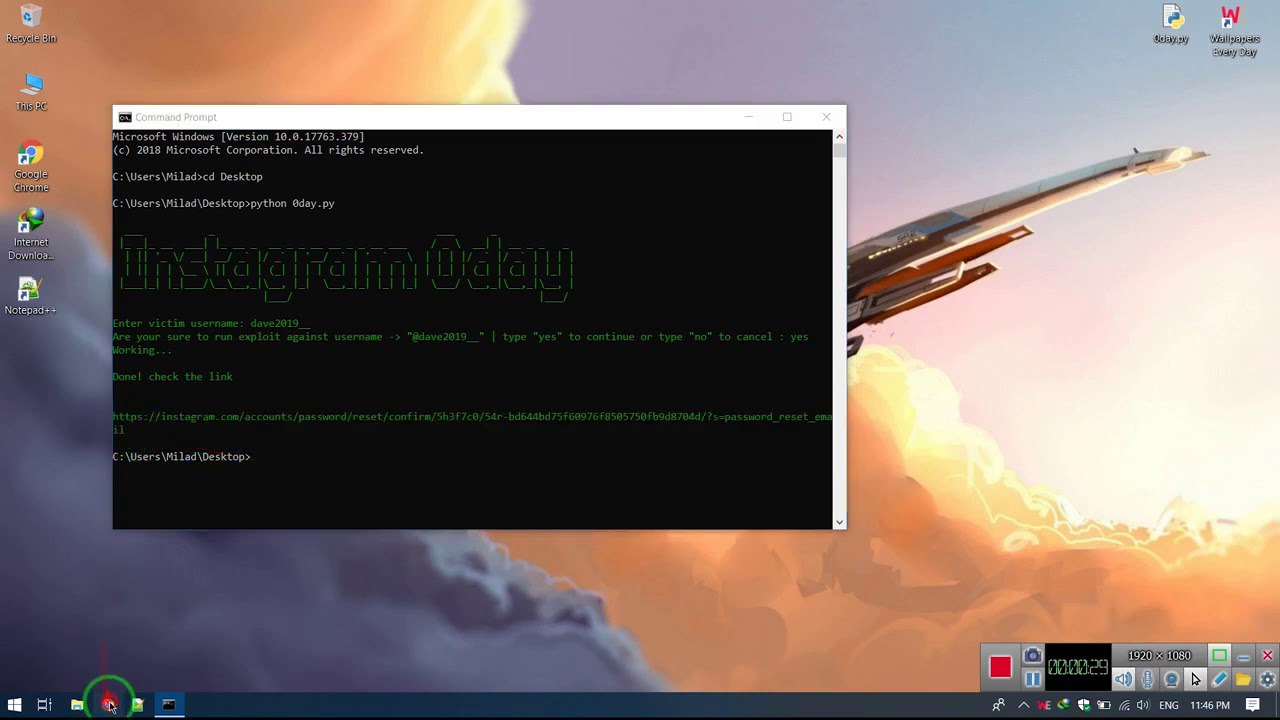Open the pencil drawing tool in recorder
The width and height of the screenshot is (1280, 720).
(1219, 679)
